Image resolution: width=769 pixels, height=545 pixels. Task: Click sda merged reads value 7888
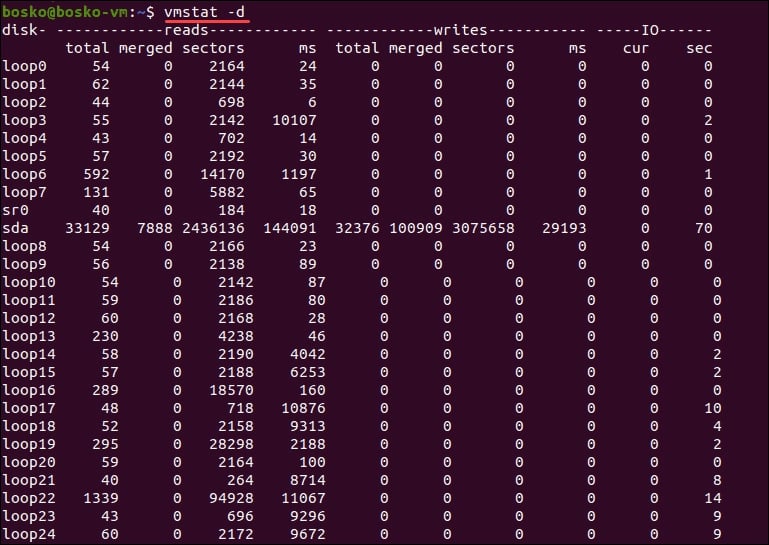pos(154,228)
